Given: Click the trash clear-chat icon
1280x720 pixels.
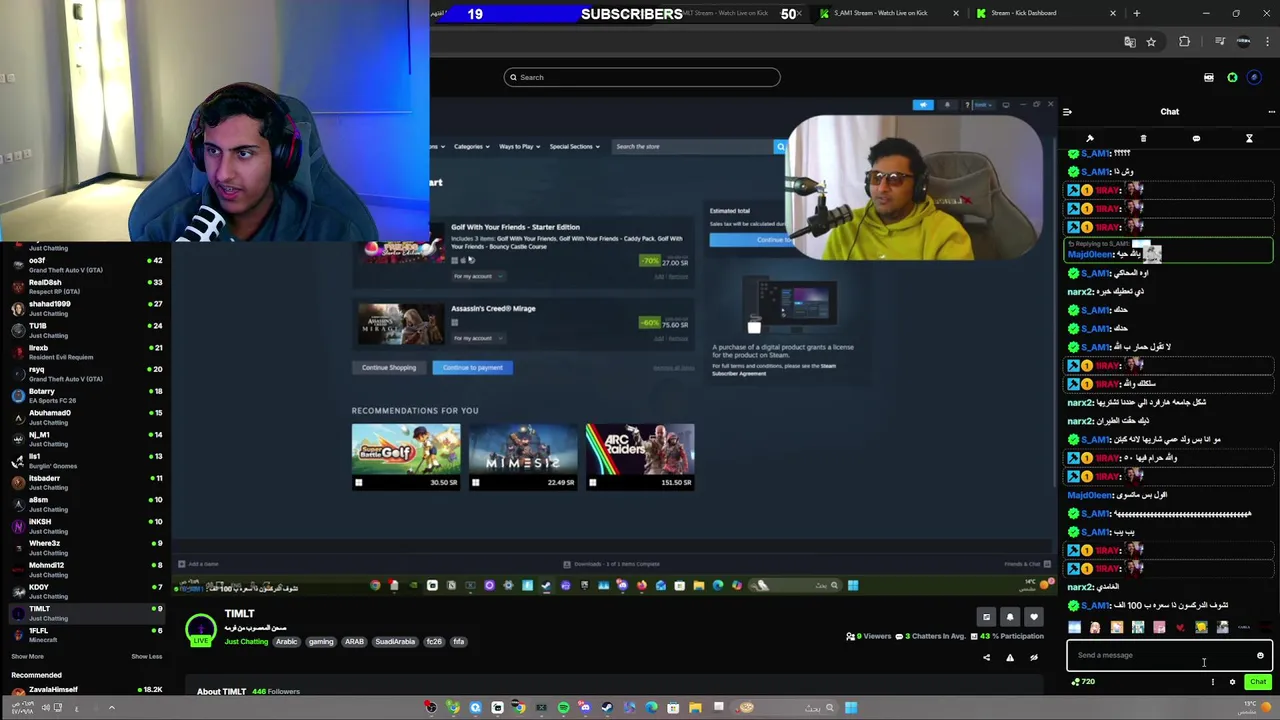Looking at the screenshot, I should pyautogui.click(x=1143, y=138).
